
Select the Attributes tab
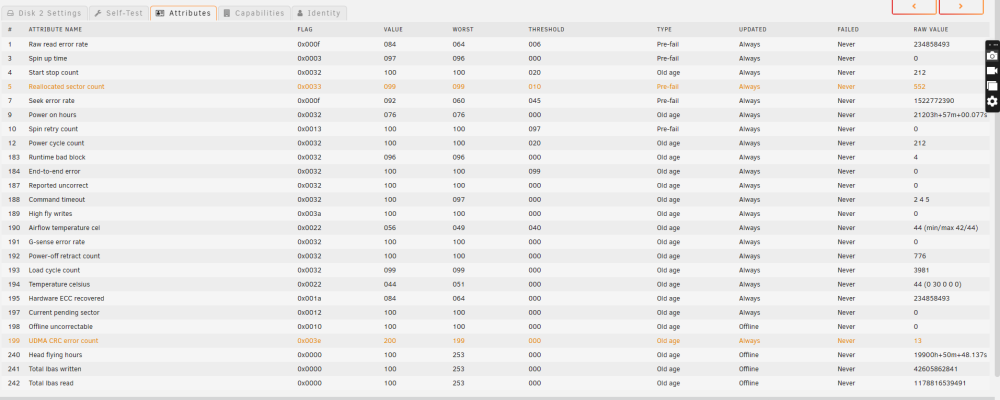(x=184, y=13)
